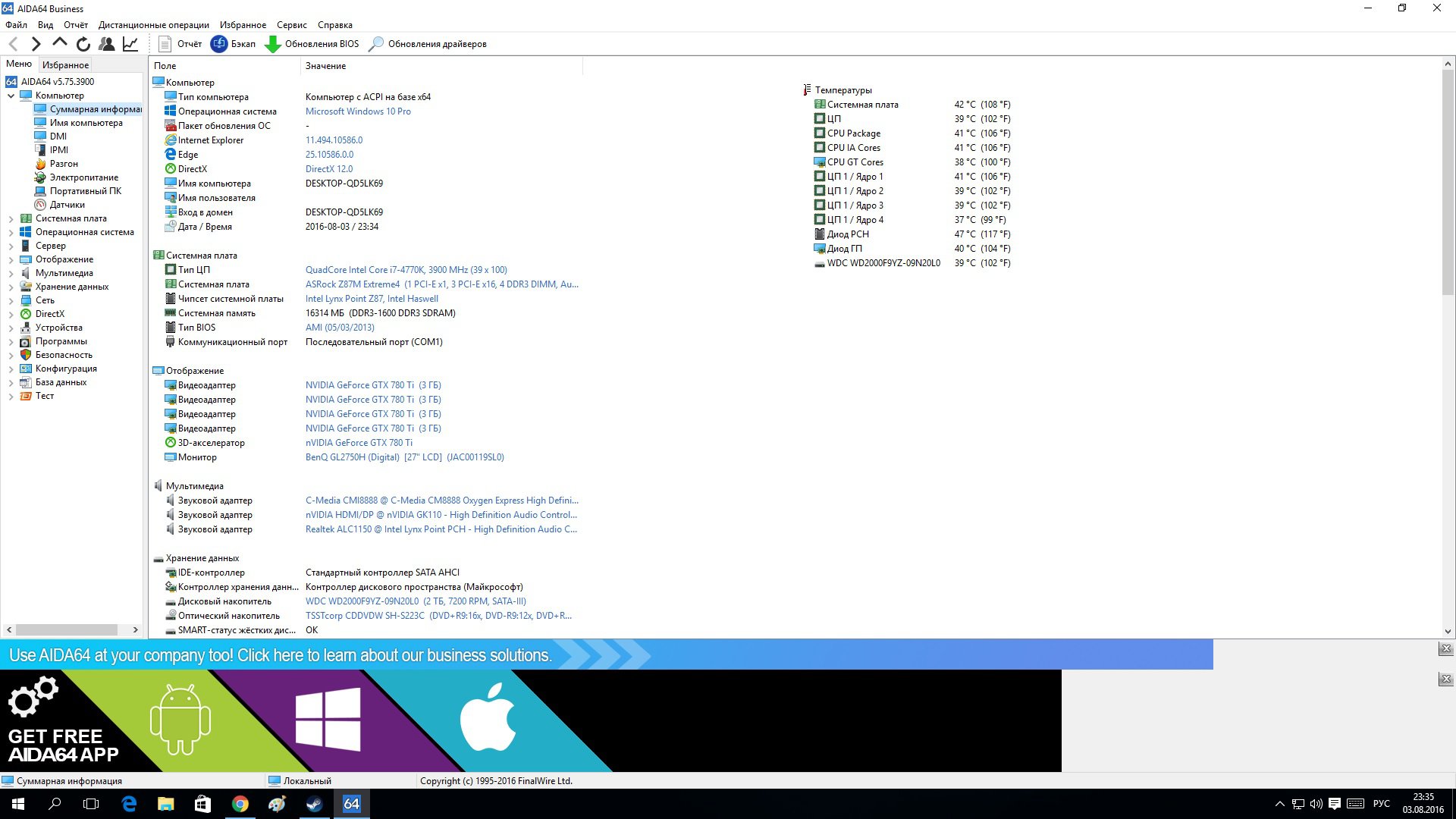
Task: Select Безопасность in the sidebar tree
Action: [64, 355]
